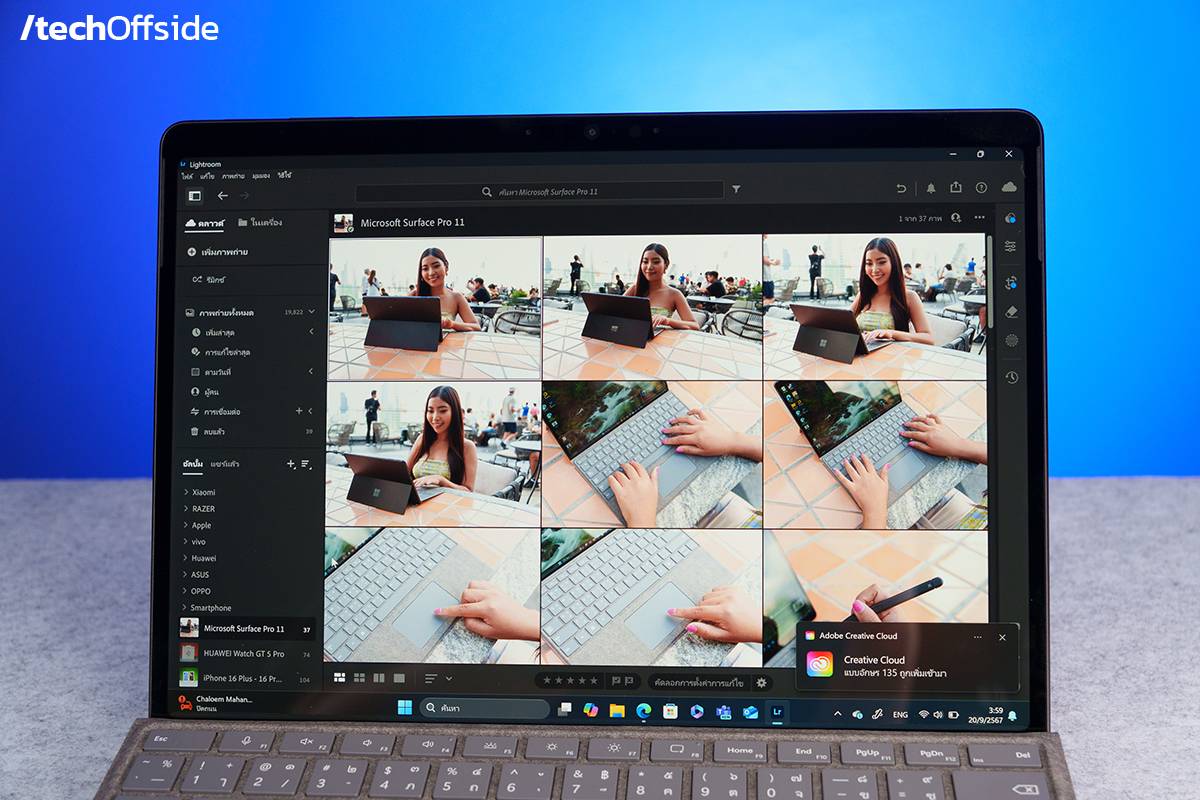Switch to the คลาวด์ (Cloud) tab
This screenshot has height=800, width=1200.
[x=204, y=223]
